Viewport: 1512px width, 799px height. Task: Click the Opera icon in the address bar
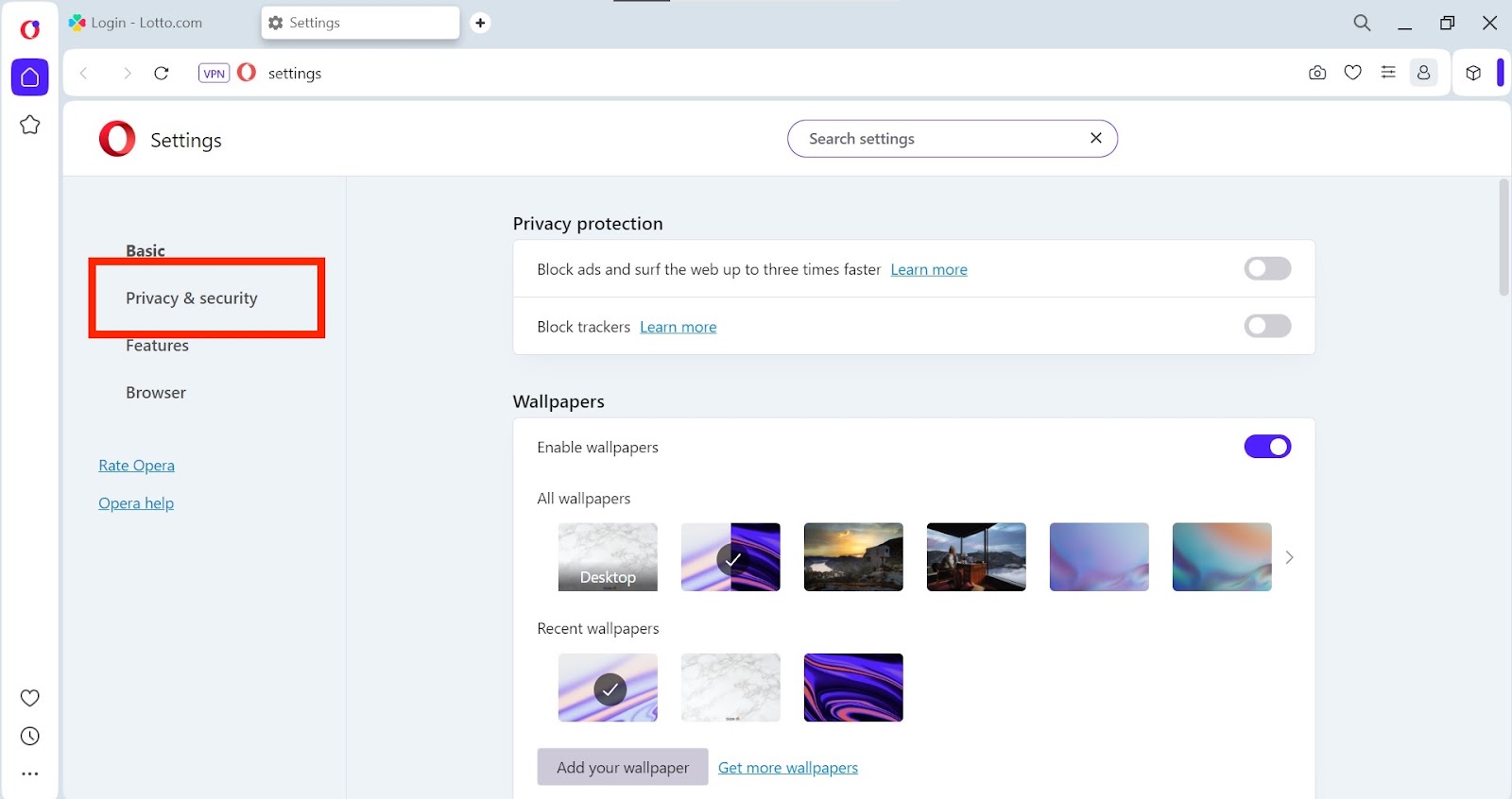(x=247, y=72)
